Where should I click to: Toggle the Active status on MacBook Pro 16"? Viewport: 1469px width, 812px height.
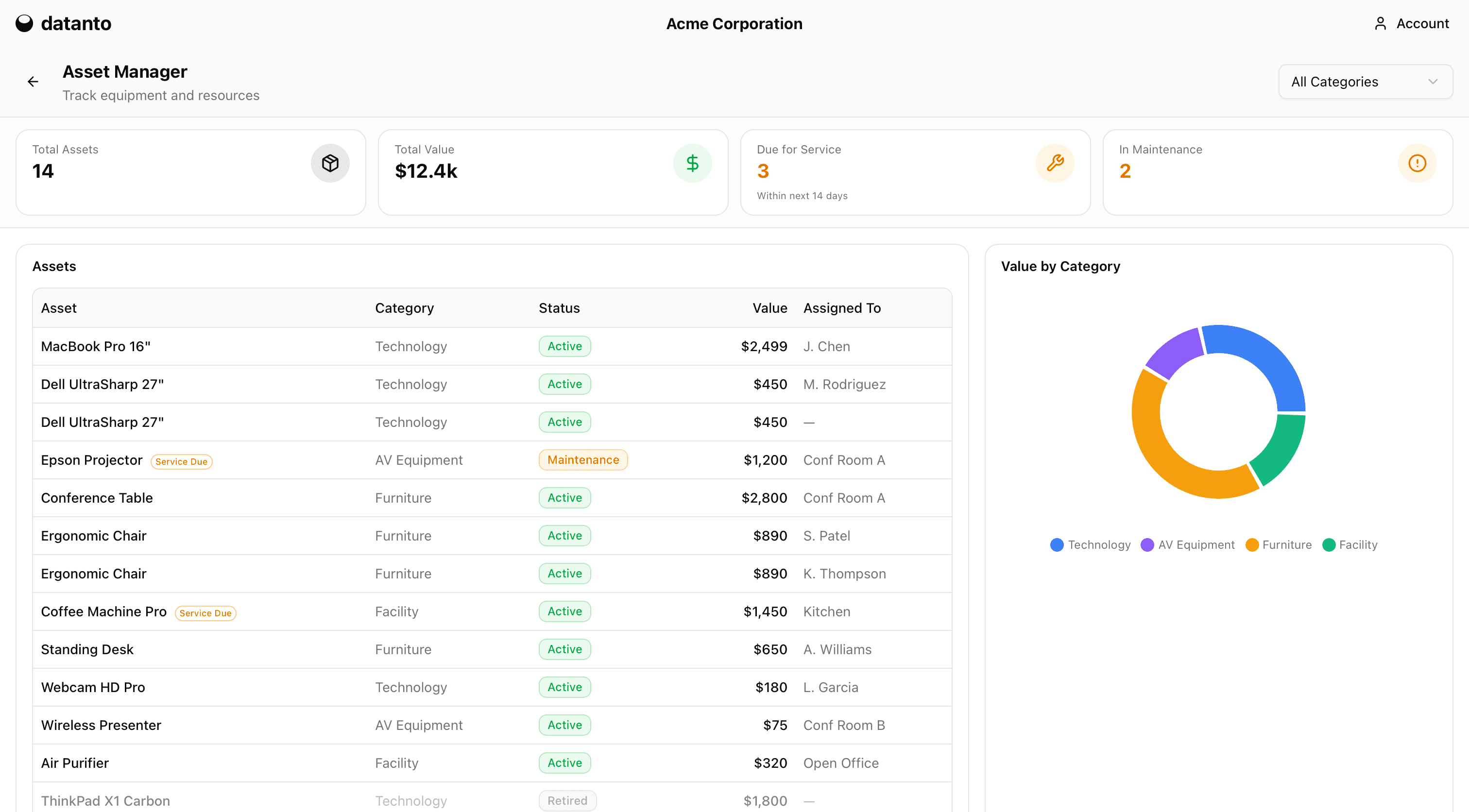tap(564, 346)
